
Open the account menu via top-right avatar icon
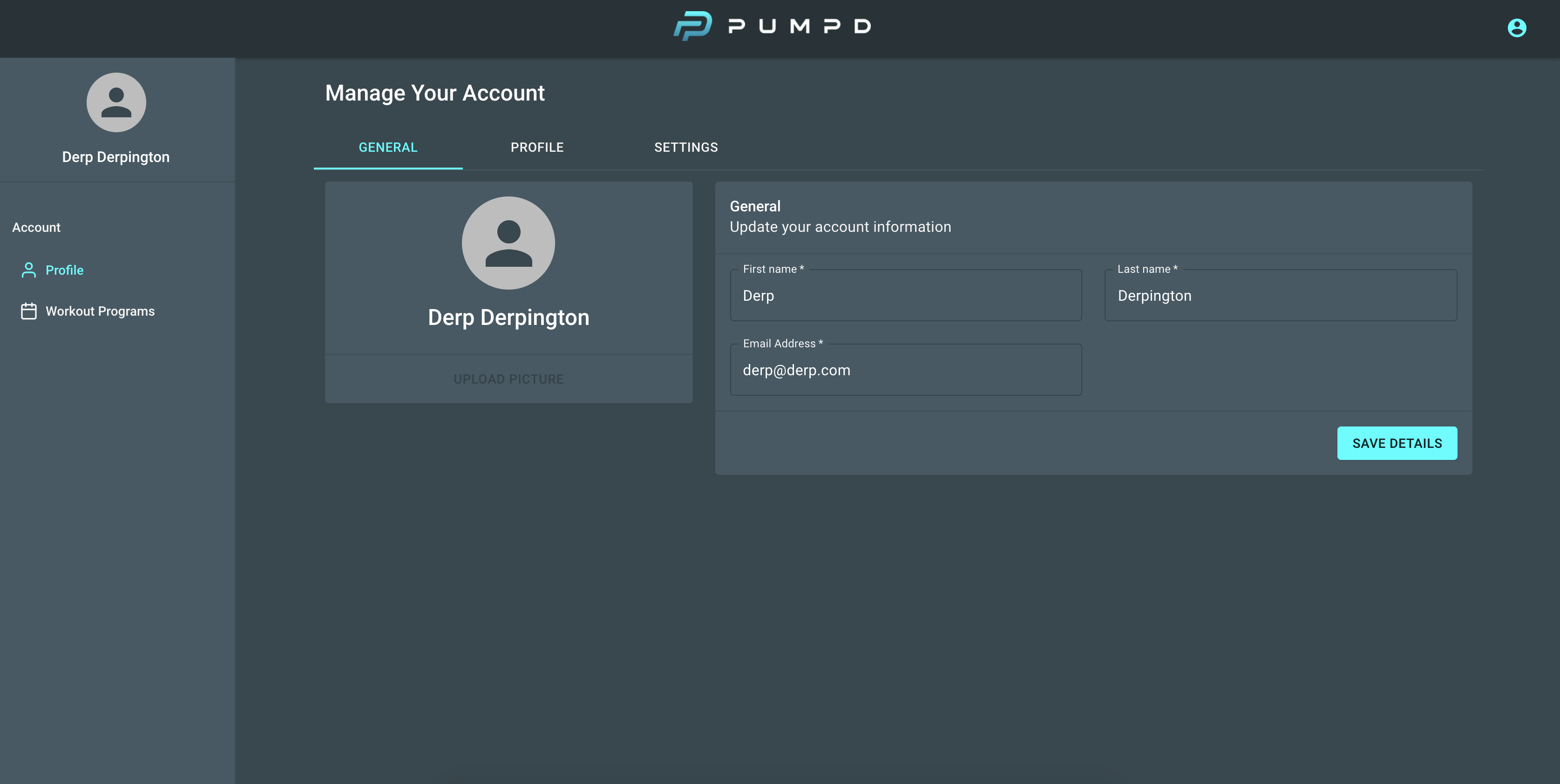coord(1516,27)
